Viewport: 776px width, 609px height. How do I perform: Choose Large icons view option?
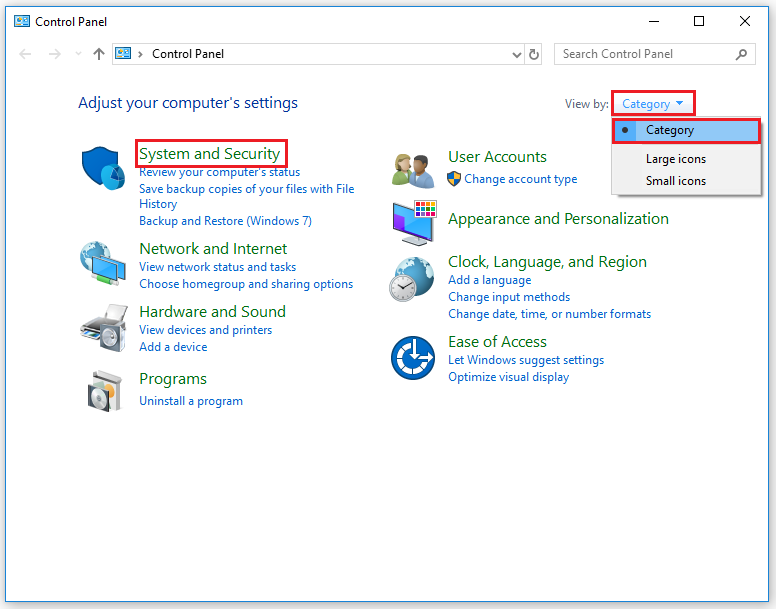coord(675,159)
